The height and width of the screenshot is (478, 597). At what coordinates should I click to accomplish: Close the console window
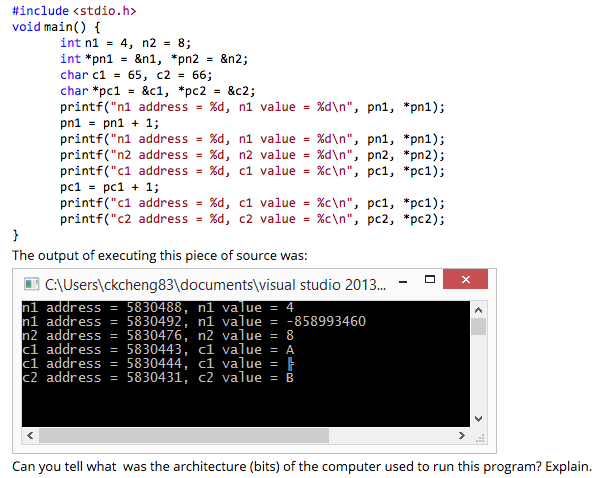point(465,279)
